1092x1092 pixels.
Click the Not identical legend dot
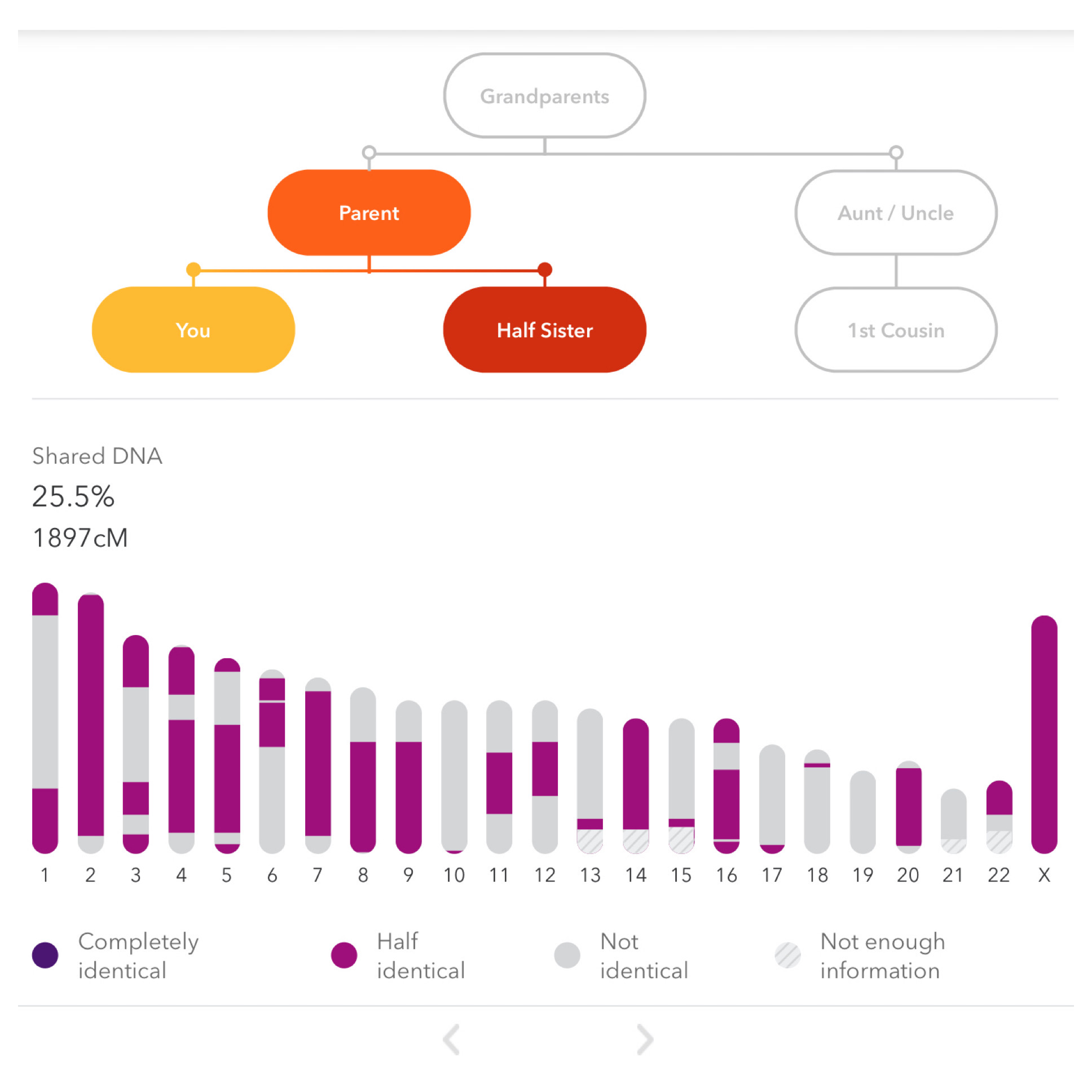point(567,955)
